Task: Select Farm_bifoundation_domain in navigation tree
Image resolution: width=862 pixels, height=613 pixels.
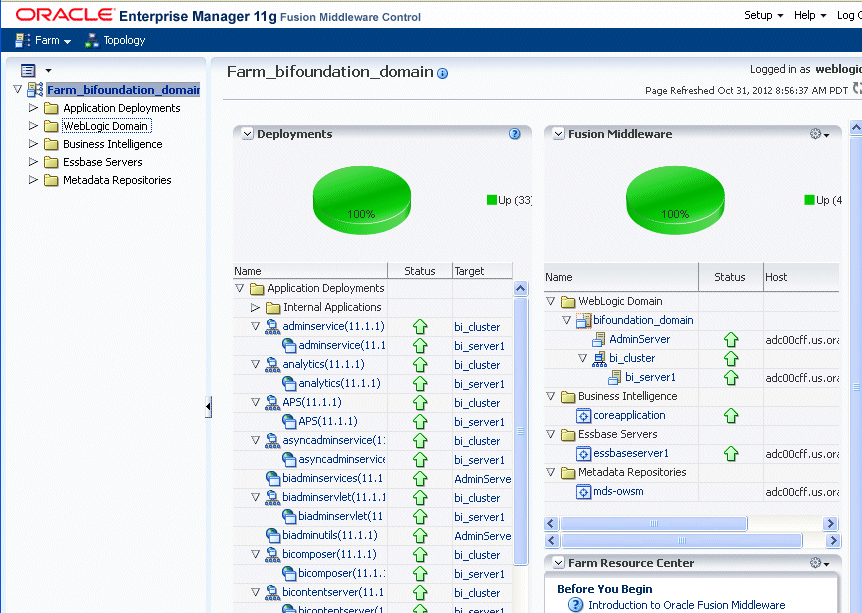Action: 123,90
